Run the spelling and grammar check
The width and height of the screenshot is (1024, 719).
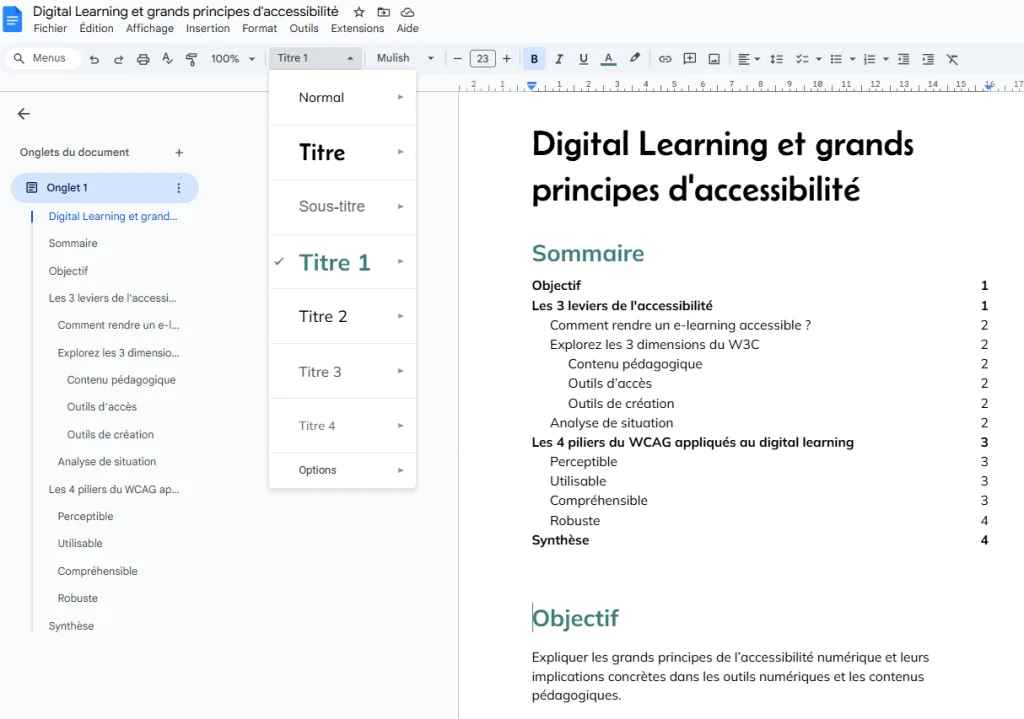point(166,58)
